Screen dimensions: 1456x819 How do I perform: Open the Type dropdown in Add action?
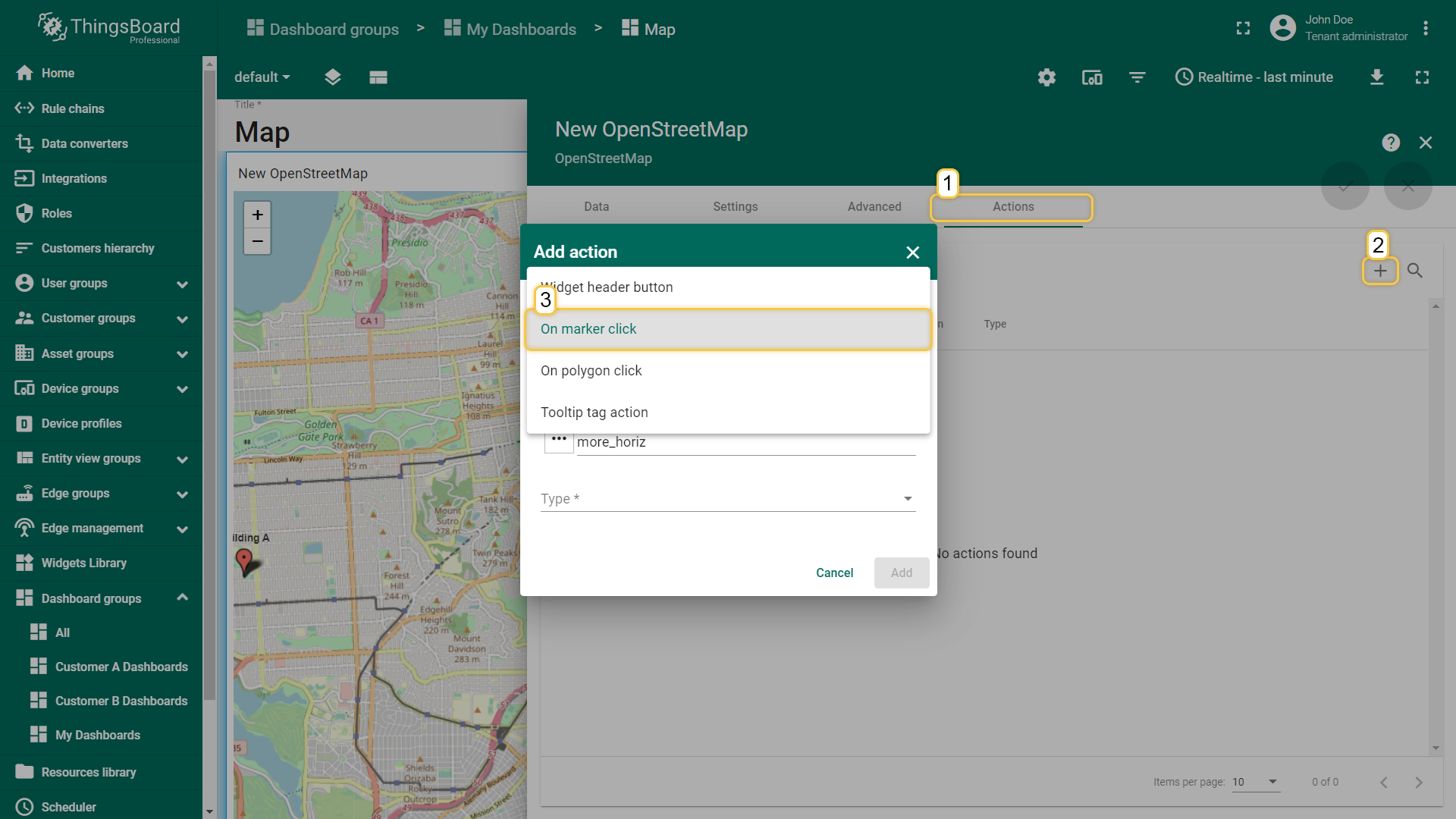pos(728,498)
